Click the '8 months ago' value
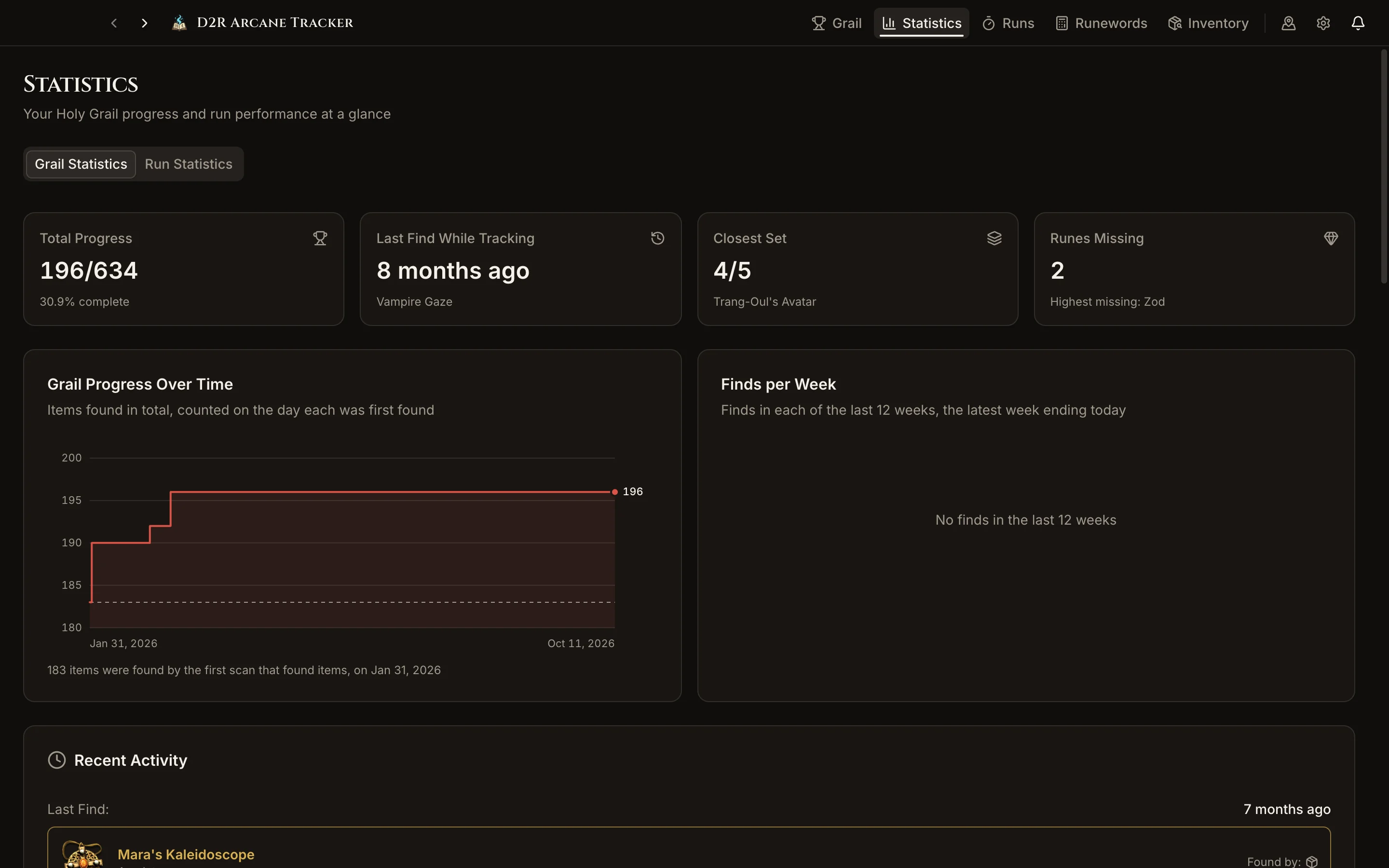 click(453, 271)
